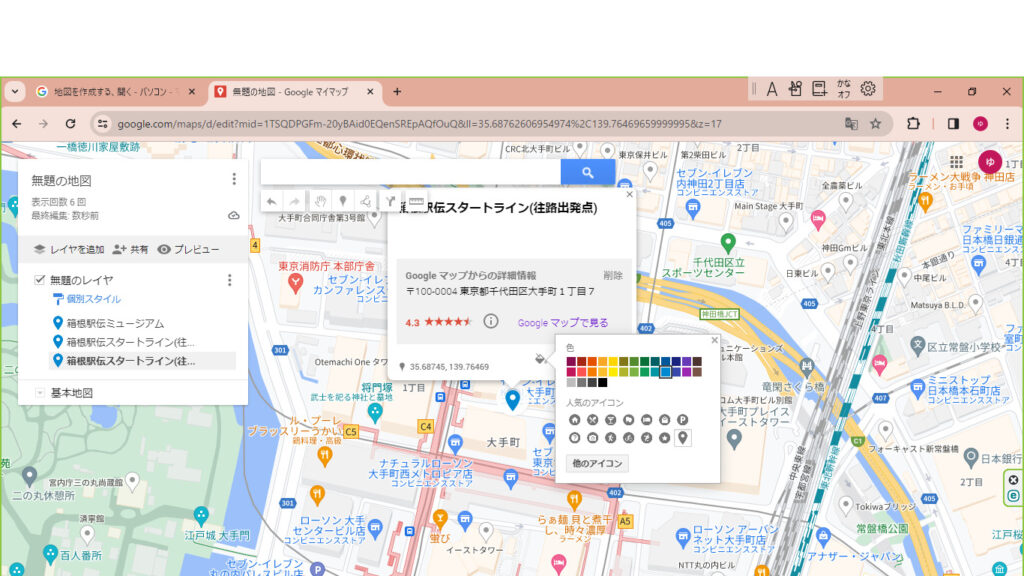Choose the hiking person icon
The width and height of the screenshot is (1024, 576).
coord(611,438)
